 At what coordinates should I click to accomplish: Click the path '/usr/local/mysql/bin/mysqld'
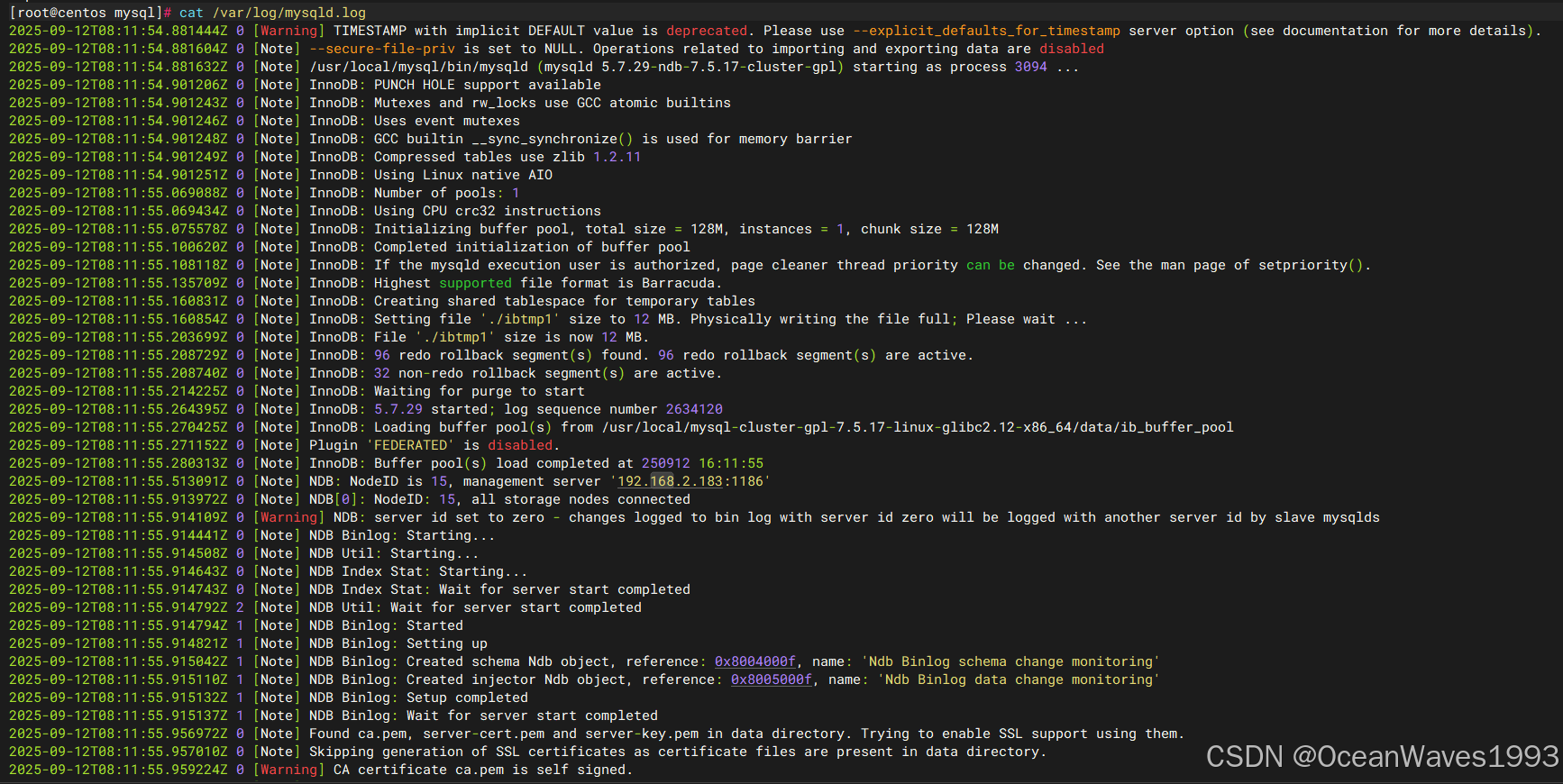coord(419,67)
